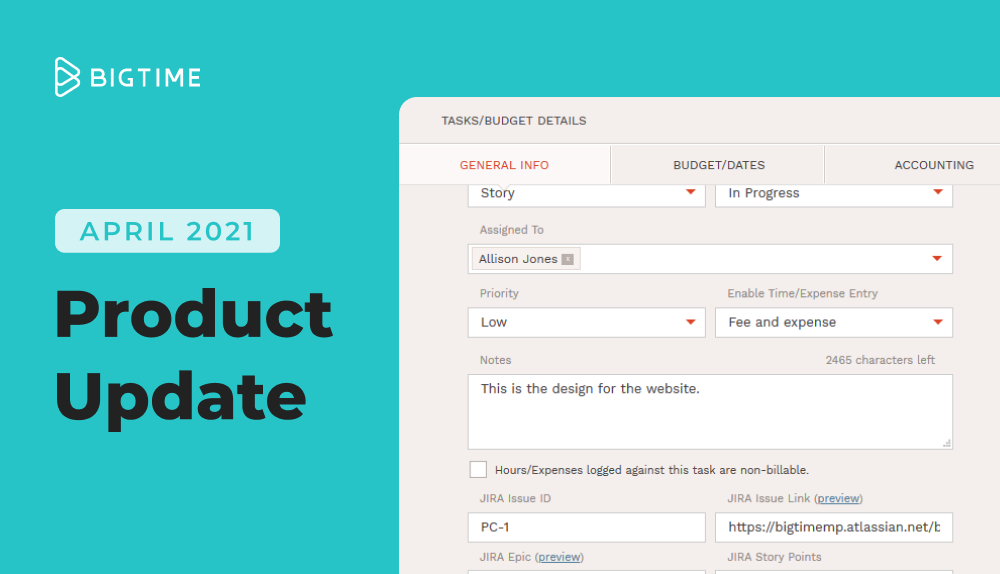Open the JIRA Issue Link preview link
The width and height of the screenshot is (1000, 574).
coord(838,499)
